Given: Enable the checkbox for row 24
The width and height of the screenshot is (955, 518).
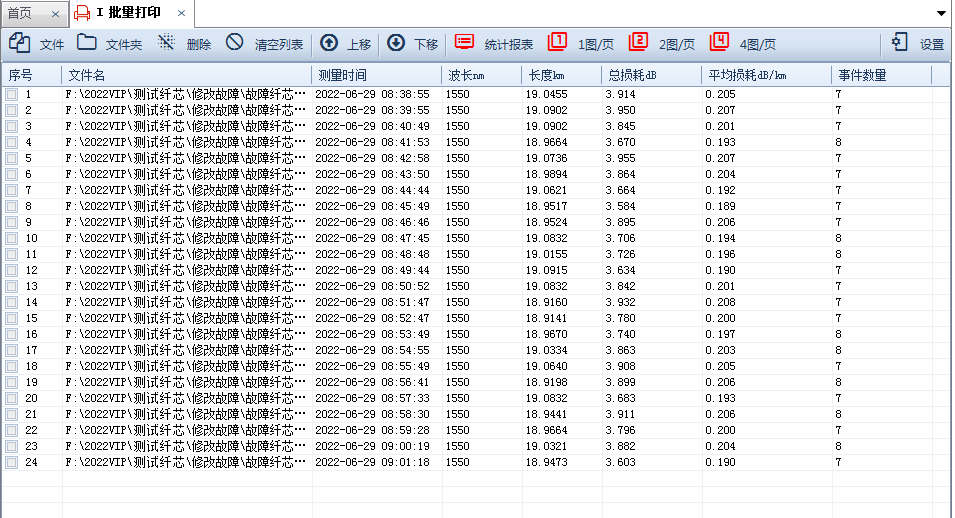Looking at the screenshot, I should [11, 462].
